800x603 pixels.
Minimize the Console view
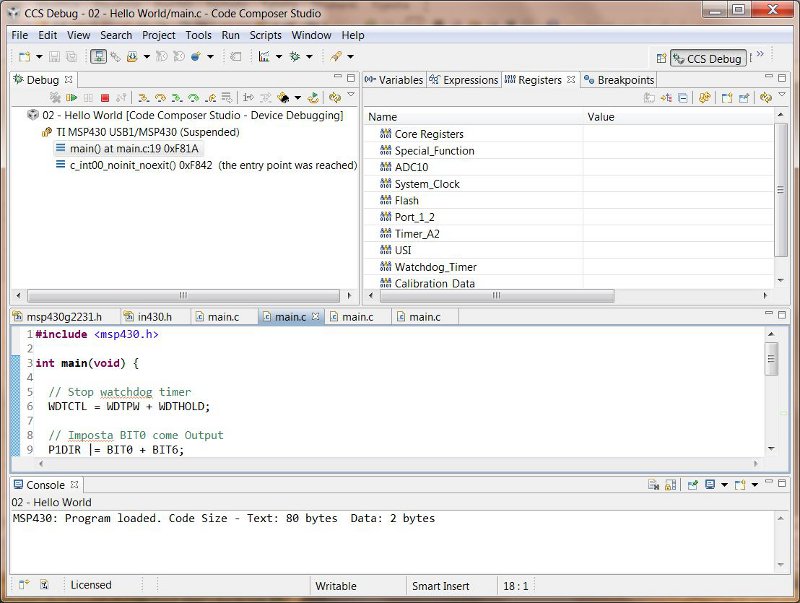[769, 482]
